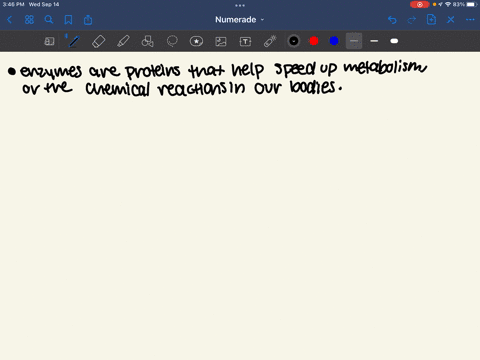Select the Highlighter tool
Viewport: 480px width, 360px height.
point(123,41)
